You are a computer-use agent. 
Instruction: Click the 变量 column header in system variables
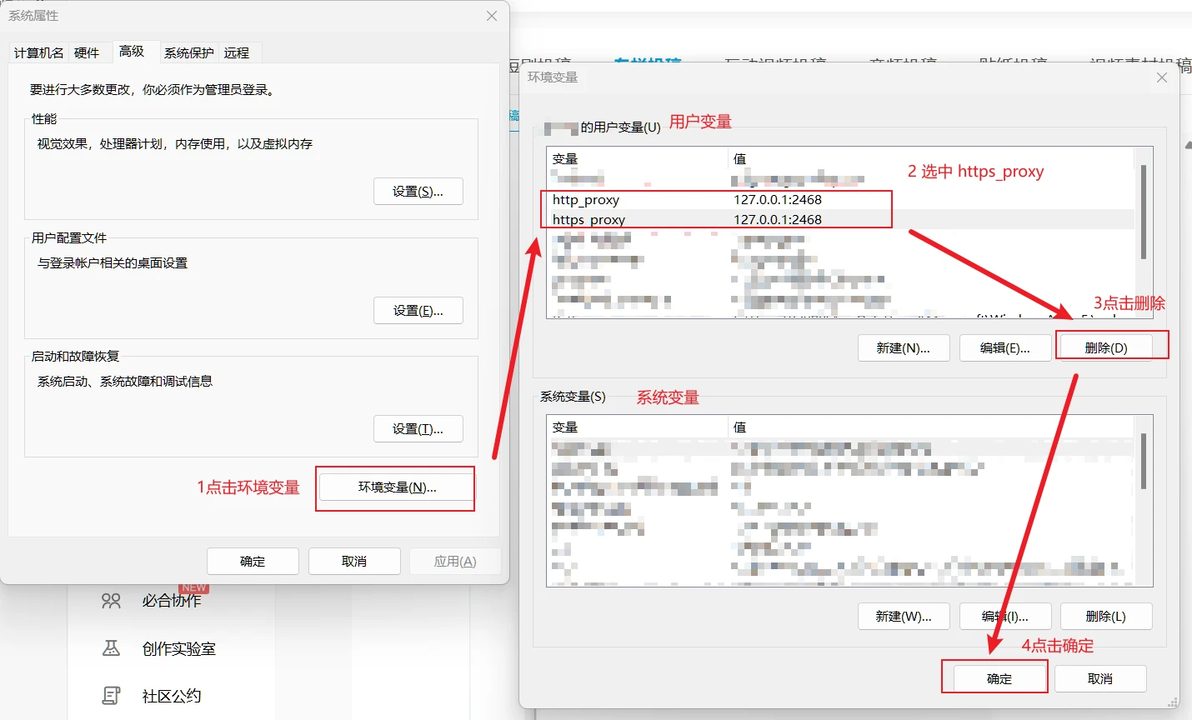[x=637, y=427]
